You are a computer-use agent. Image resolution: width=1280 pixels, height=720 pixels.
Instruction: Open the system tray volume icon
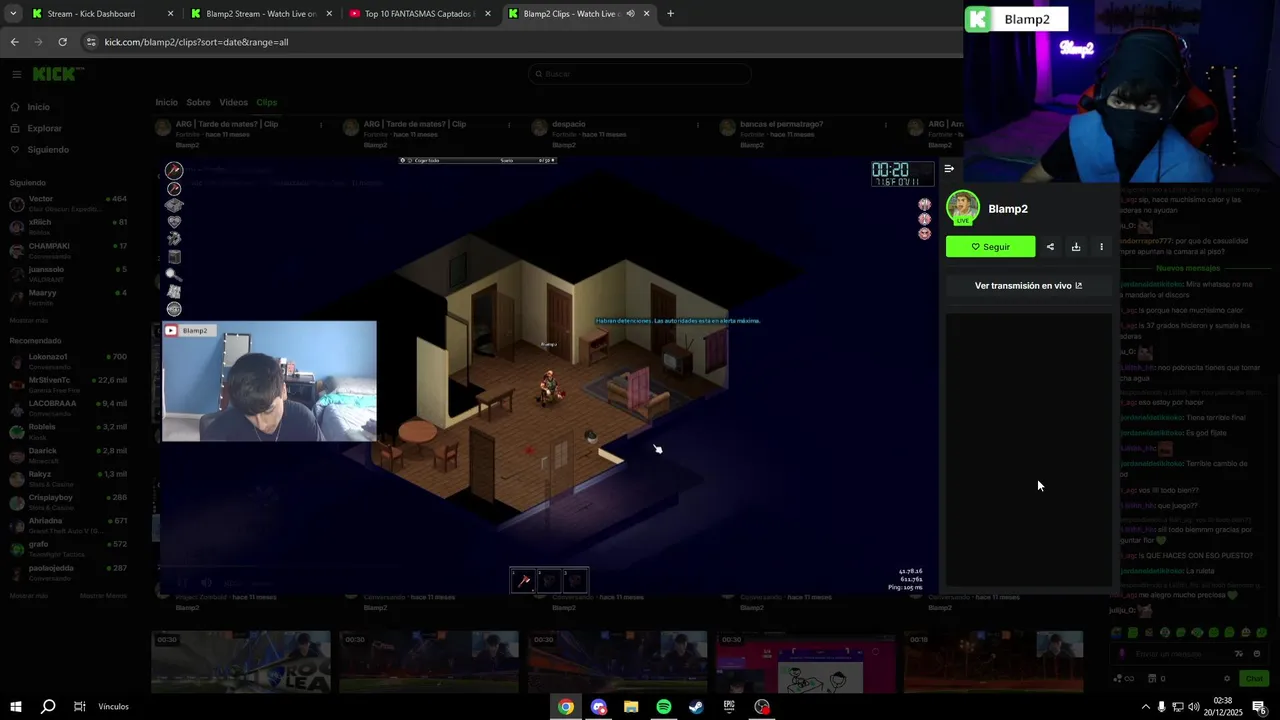coord(1194,707)
